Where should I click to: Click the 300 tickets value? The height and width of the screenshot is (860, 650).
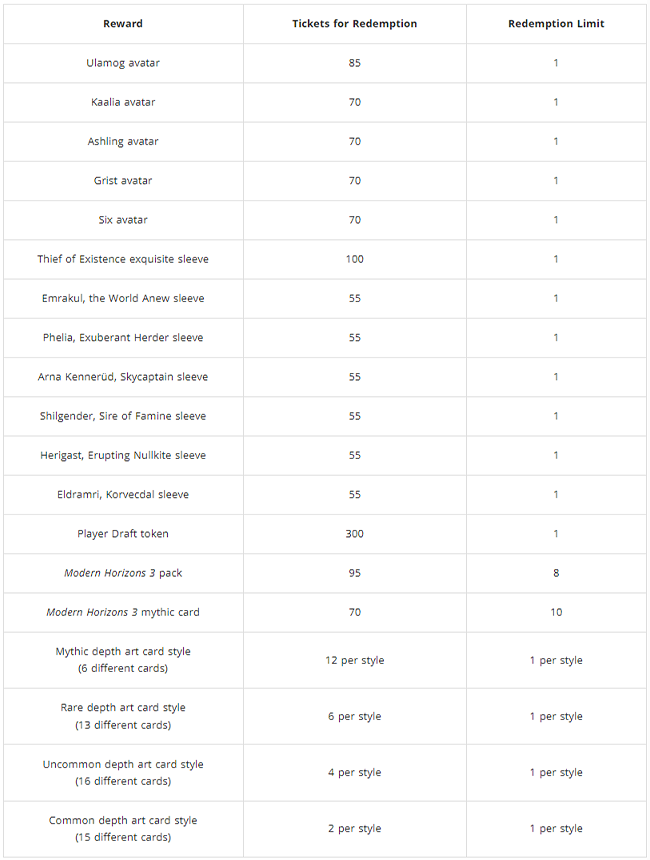coord(354,534)
